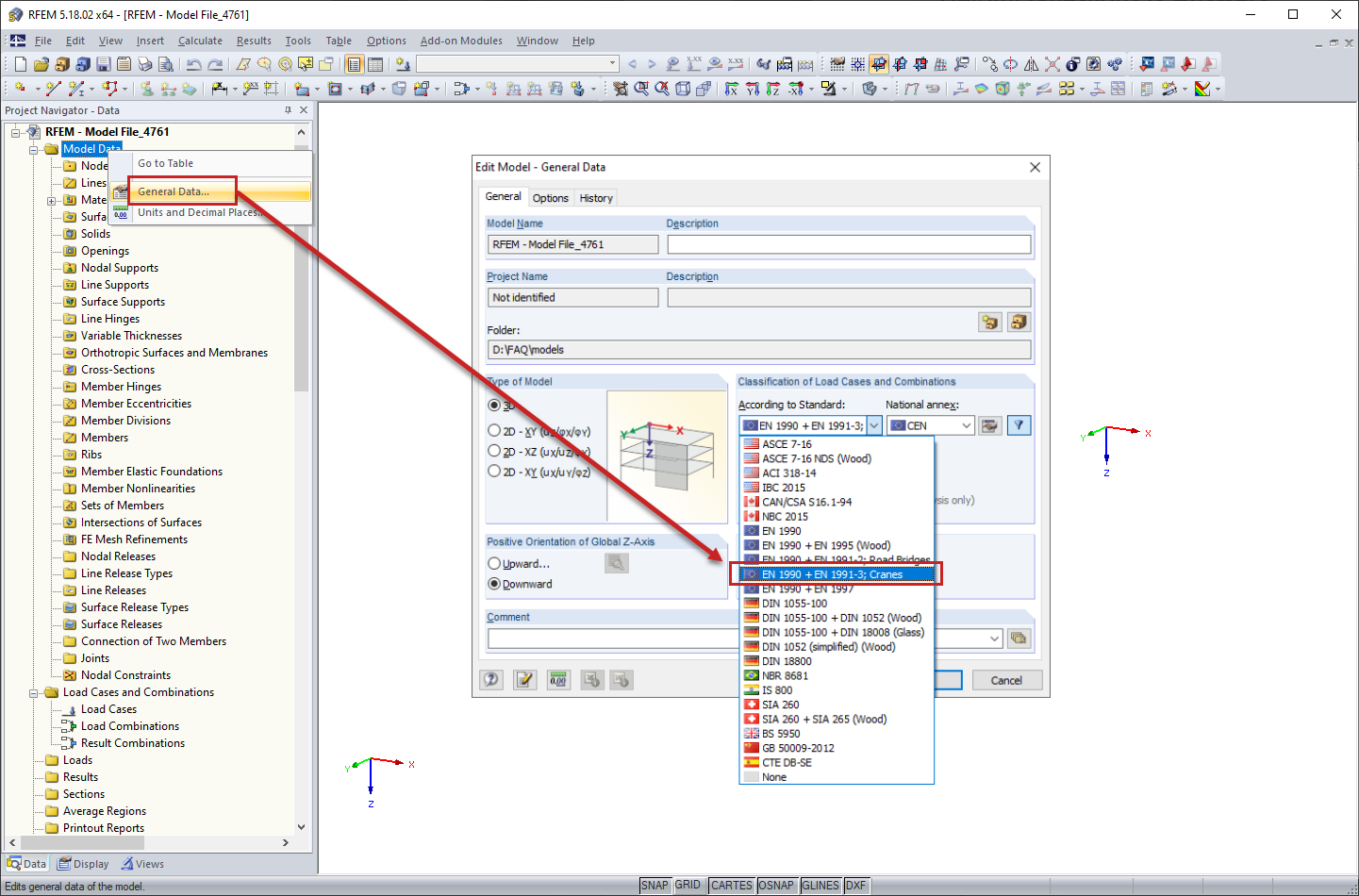Create a new model file
The width and height of the screenshot is (1359, 896).
pos(19,63)
